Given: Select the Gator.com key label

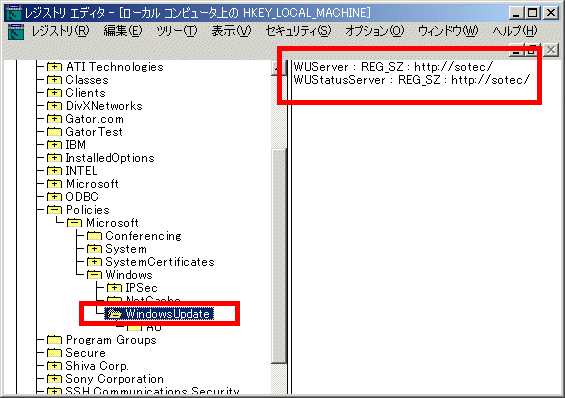Looking at the screenshot, I should (94, 119).
